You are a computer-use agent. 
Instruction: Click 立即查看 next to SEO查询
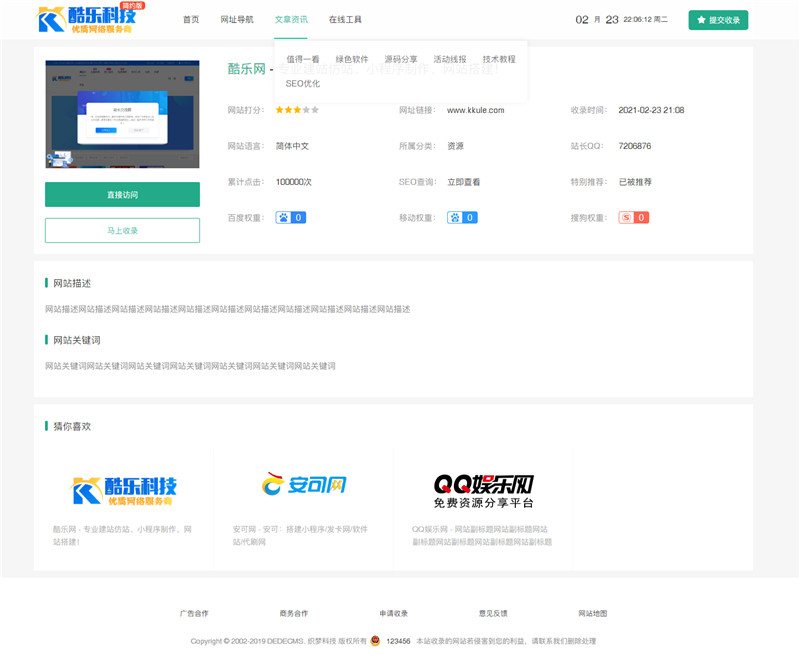coord(462,182)
